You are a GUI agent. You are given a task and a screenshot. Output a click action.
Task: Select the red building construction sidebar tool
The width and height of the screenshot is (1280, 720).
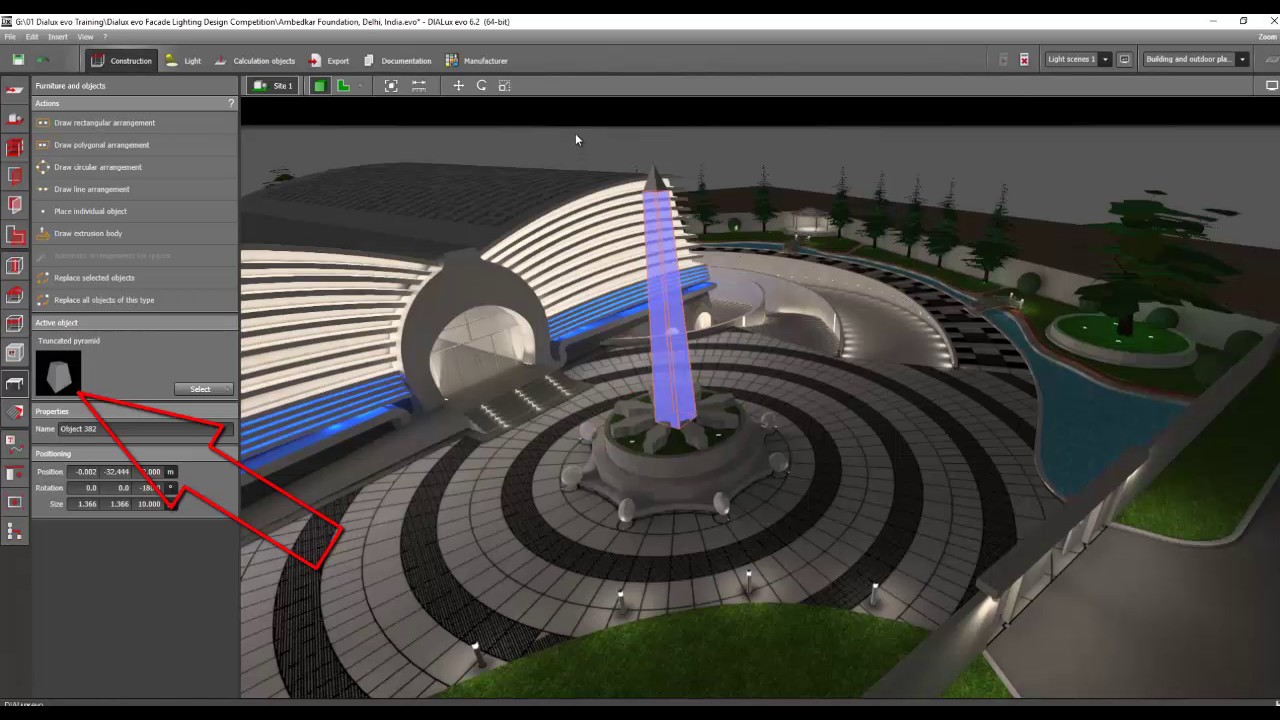coord(15,148)
